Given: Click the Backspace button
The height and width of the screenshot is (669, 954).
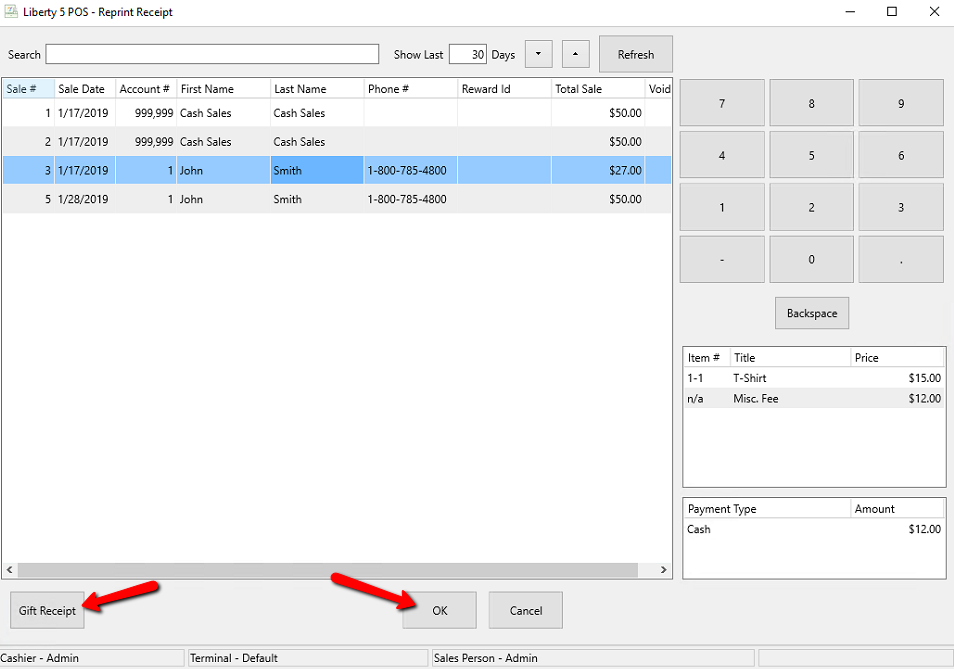Looking at the screenshot, I should pyautogui.click(x=812, y=313).
